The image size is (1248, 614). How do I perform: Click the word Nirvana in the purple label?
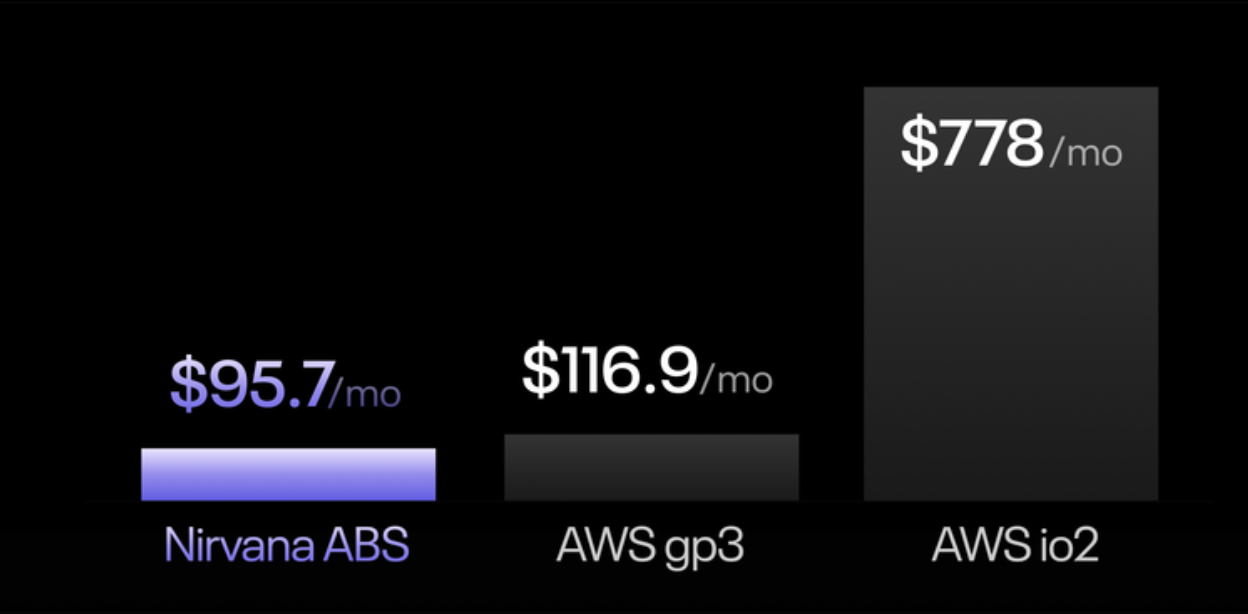click(238, 546)
